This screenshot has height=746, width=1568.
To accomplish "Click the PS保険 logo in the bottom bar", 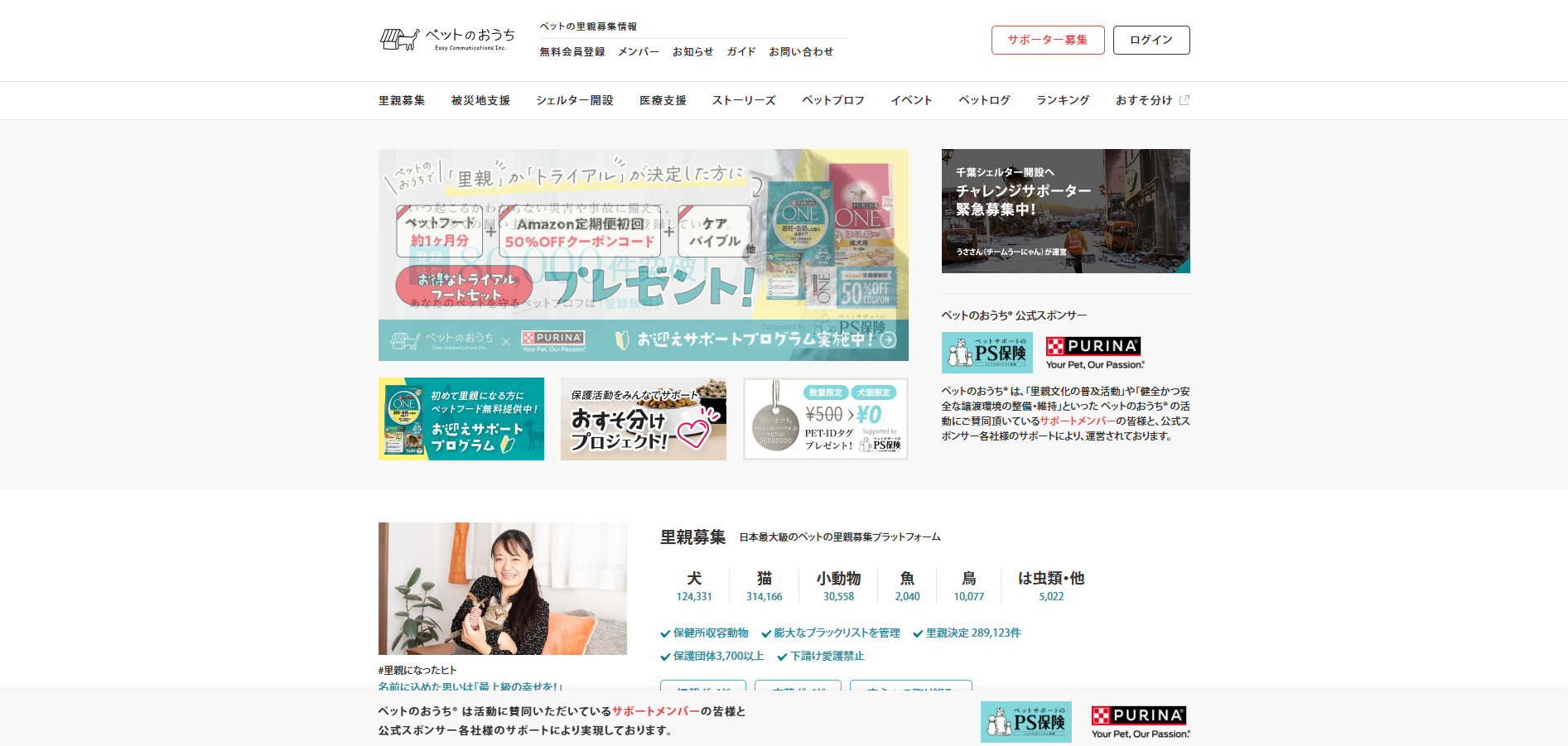I will (1025, 722).
